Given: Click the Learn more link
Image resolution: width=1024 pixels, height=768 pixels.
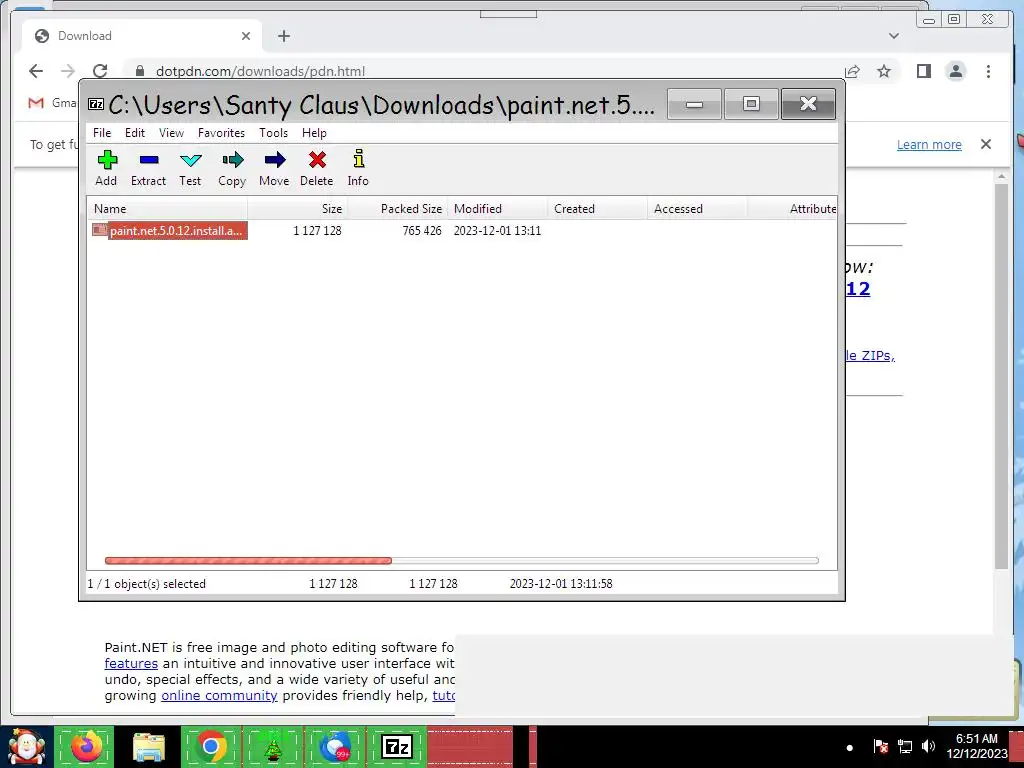Looking at the screenshot, I should coord(929,144).
